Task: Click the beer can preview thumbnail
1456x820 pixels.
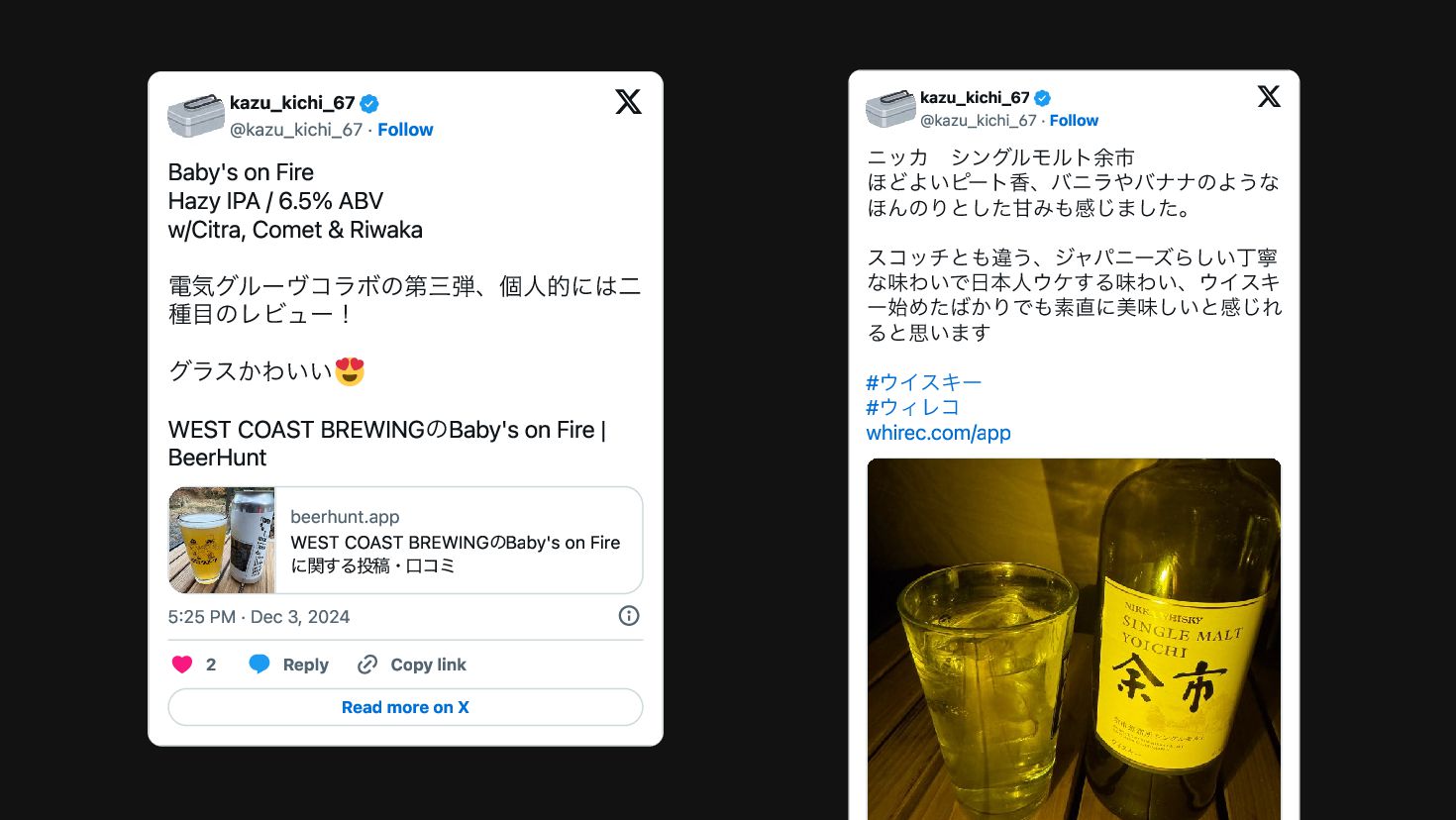Action: coord(222,540)
